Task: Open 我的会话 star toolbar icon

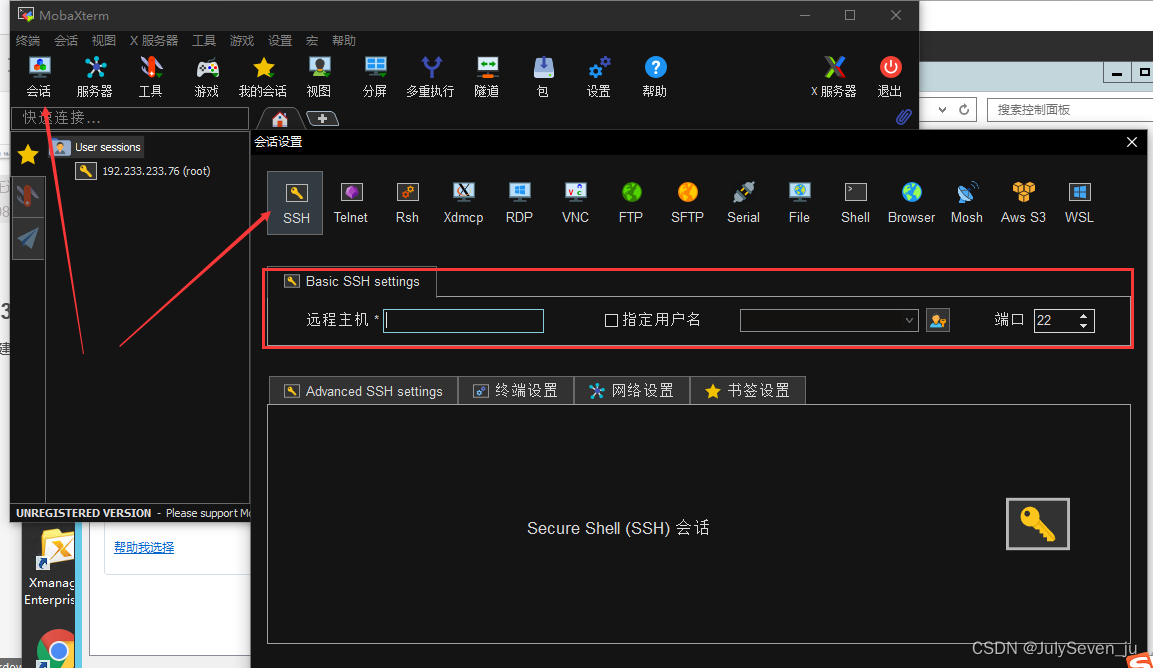Action: 263,77
